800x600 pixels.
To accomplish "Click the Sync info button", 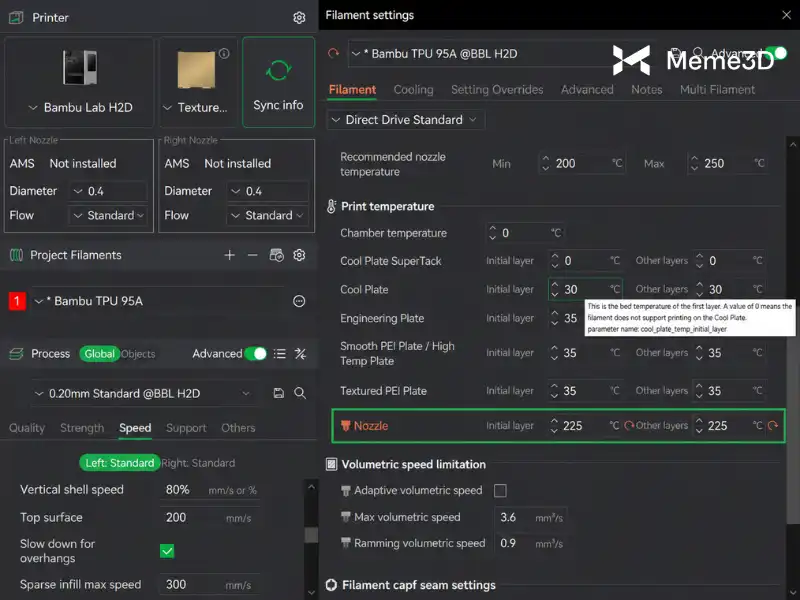I will pos(279,82).
